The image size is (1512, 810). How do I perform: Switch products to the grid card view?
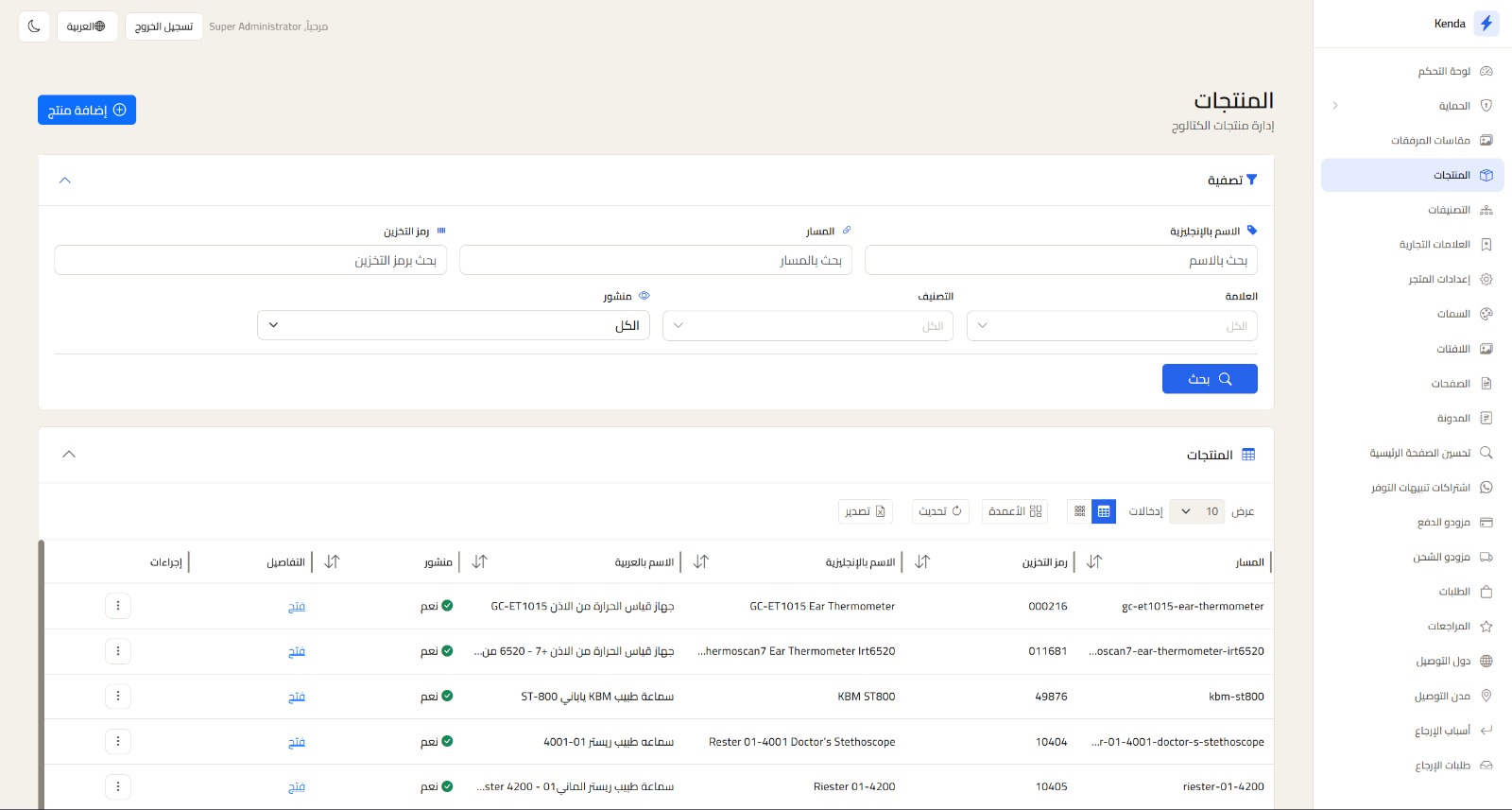(x=1079, y=511)
